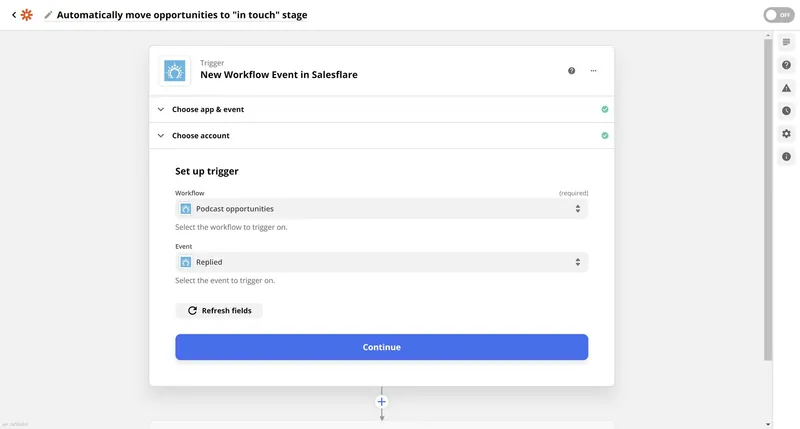Click the Salesflare icon inside Workflow field
The height and width of the screenshot is (429, 800).
(x=186, y=209)
